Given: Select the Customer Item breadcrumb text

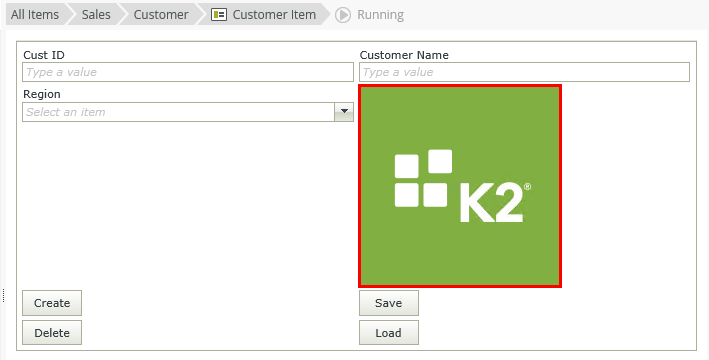Looking at the screenshot, I should [x=274, y=14].
